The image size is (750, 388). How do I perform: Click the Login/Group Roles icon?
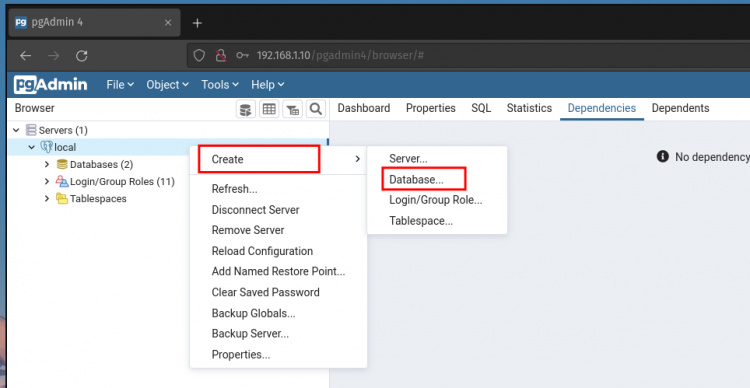[62, 181]
